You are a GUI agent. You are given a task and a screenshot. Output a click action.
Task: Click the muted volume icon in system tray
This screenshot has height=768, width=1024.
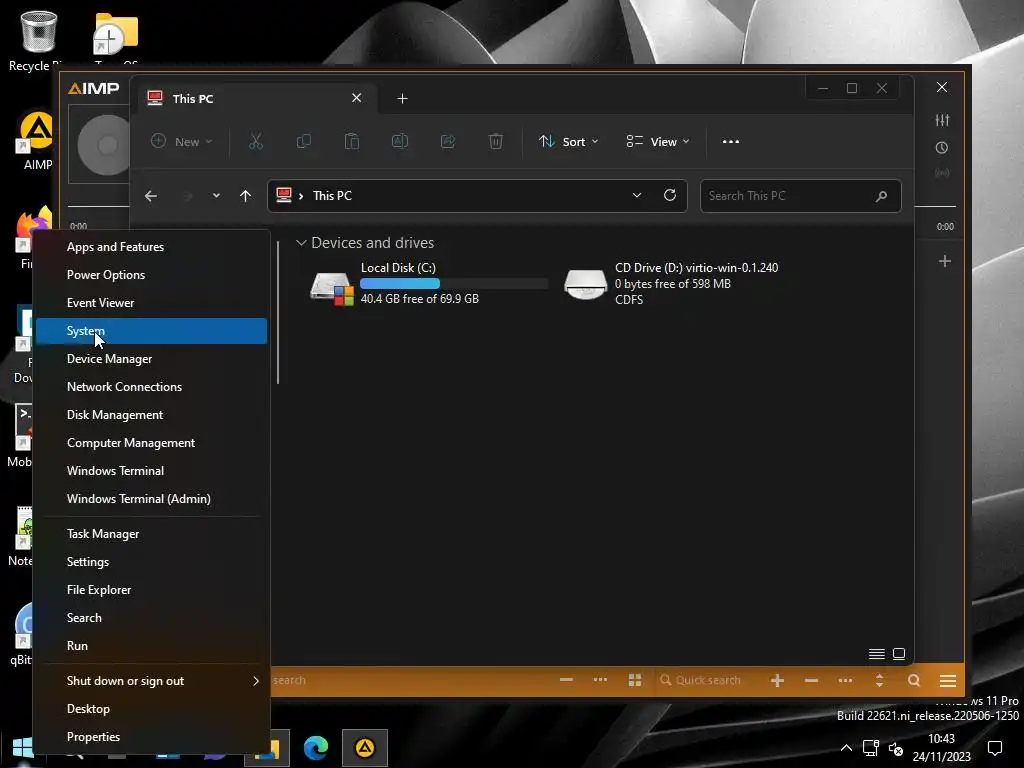click(x=896, y=748)
